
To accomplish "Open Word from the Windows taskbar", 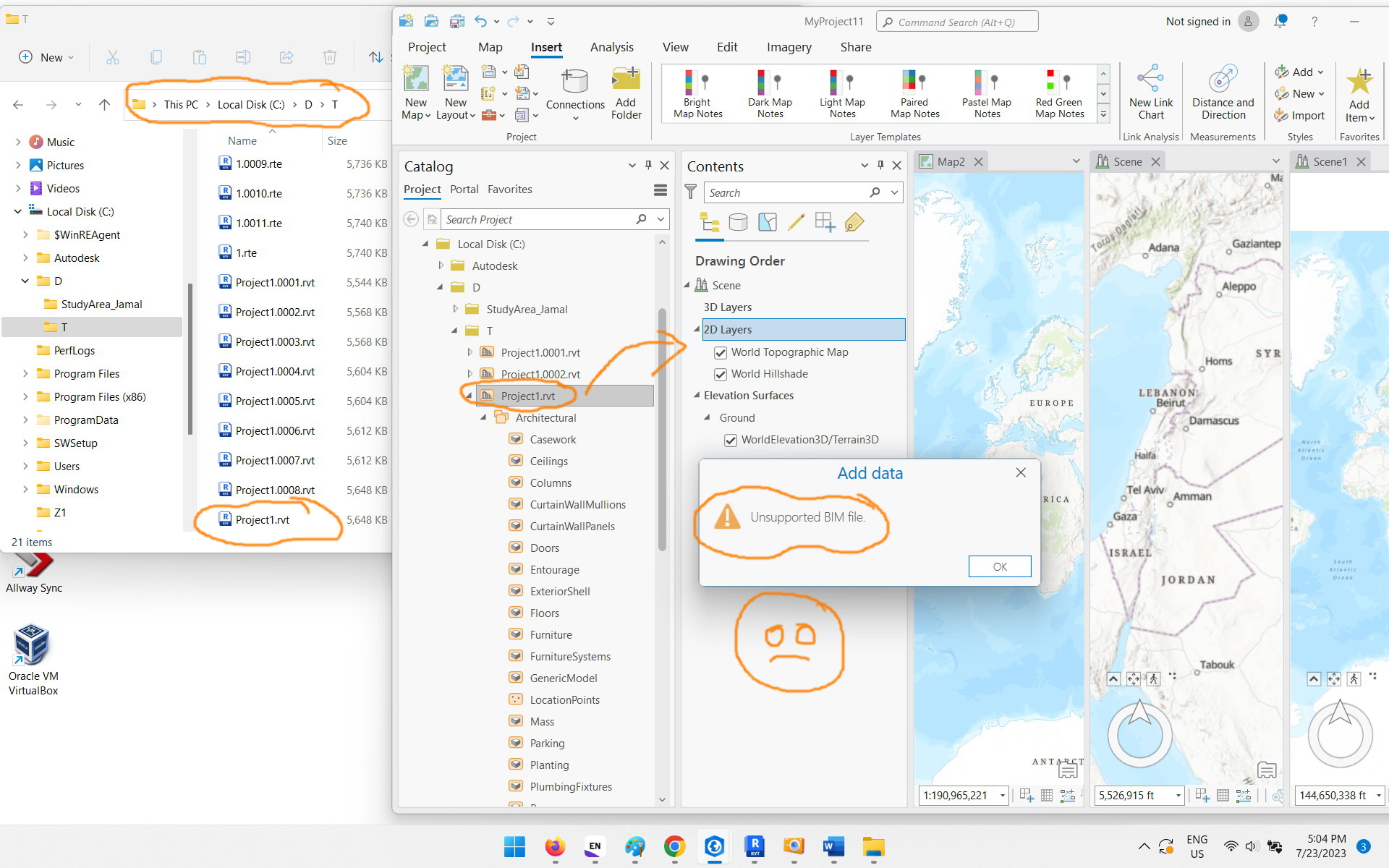I will (x=833, y=846).
